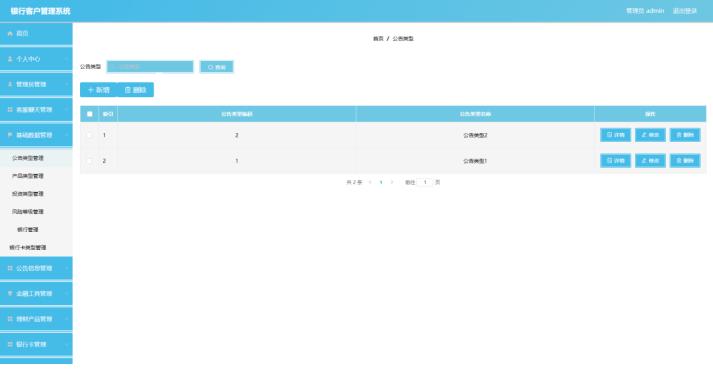
Task: Click the person icon beside 个人中心
Action: pyautogui.click(x=10, y=59)
